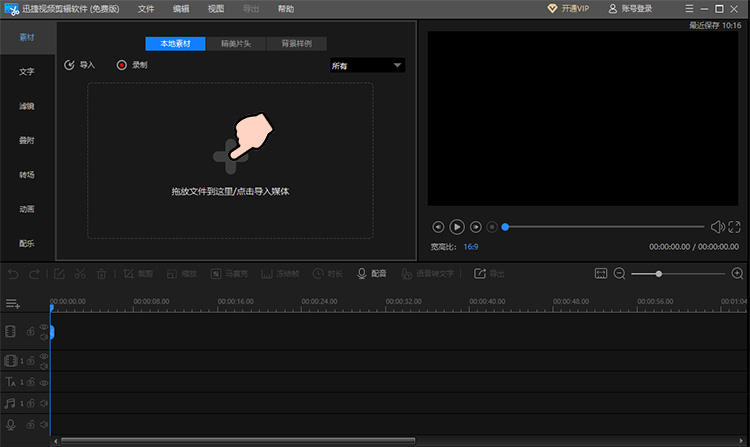Click the add track icon
This screenshot has height=447, width=750.
coord(12,304)
